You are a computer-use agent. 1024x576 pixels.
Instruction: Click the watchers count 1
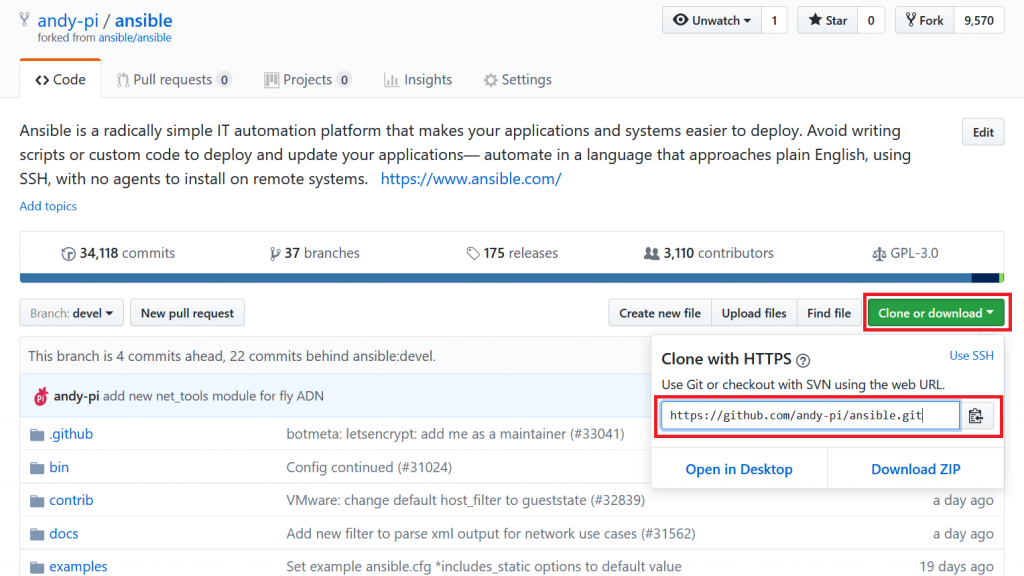(774, 20)
